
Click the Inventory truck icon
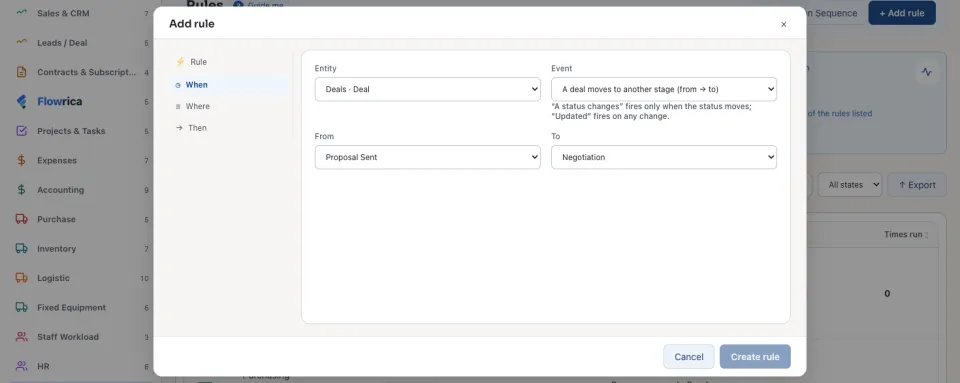pyautogui.click(x=21, y=248)
